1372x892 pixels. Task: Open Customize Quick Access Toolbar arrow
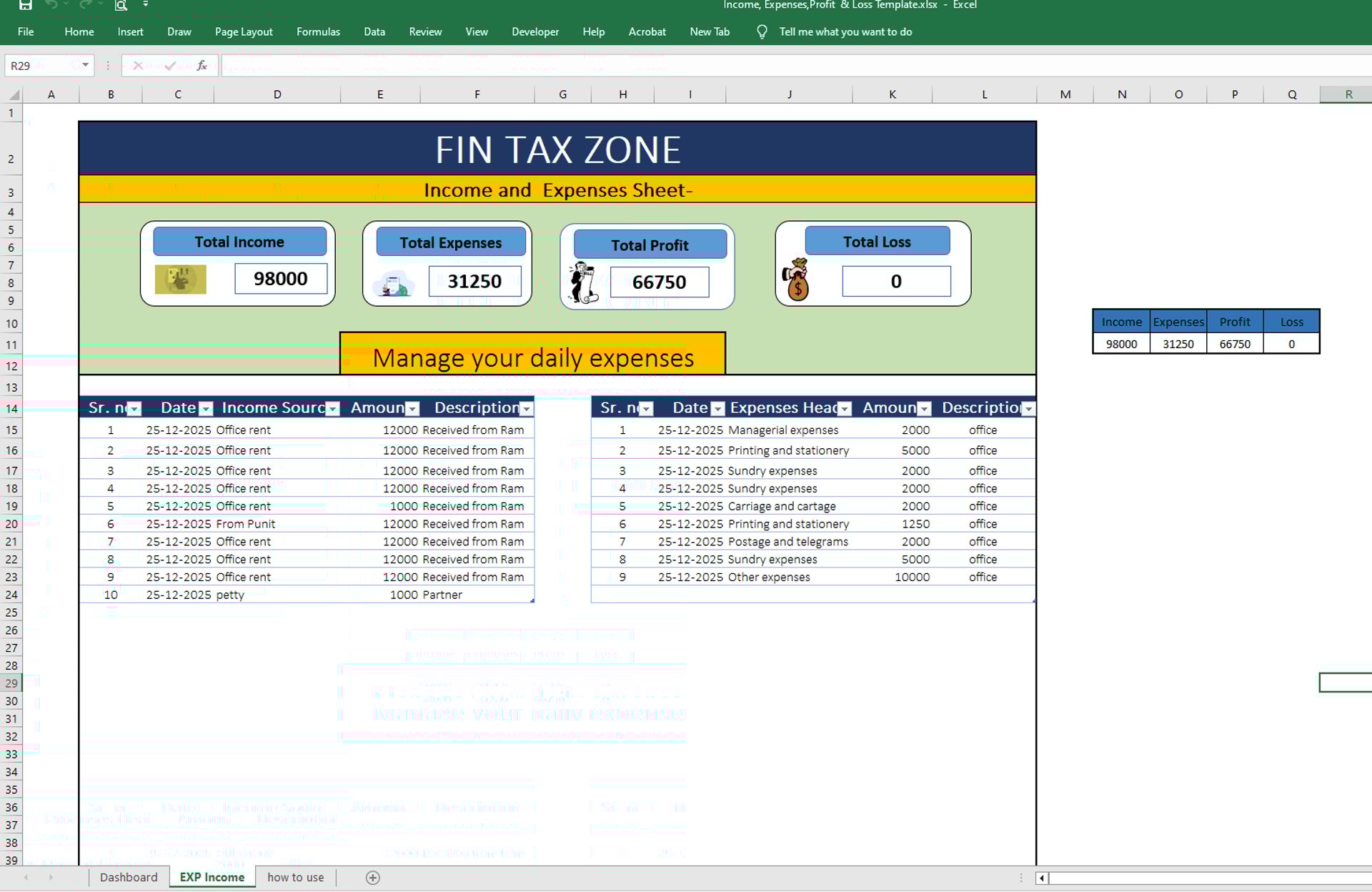point(146,4)
